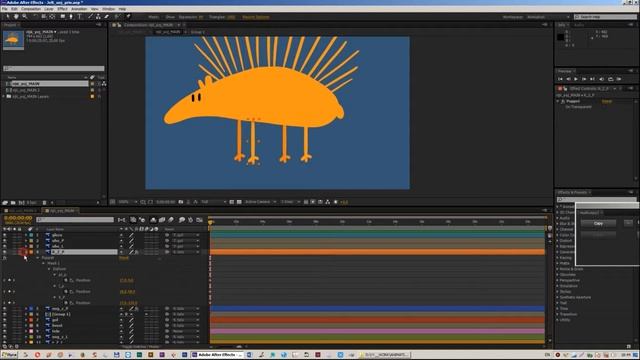Screen dimensions: 640x360
Task: Select the Puppet Pin tool
Action: [128, 17]
